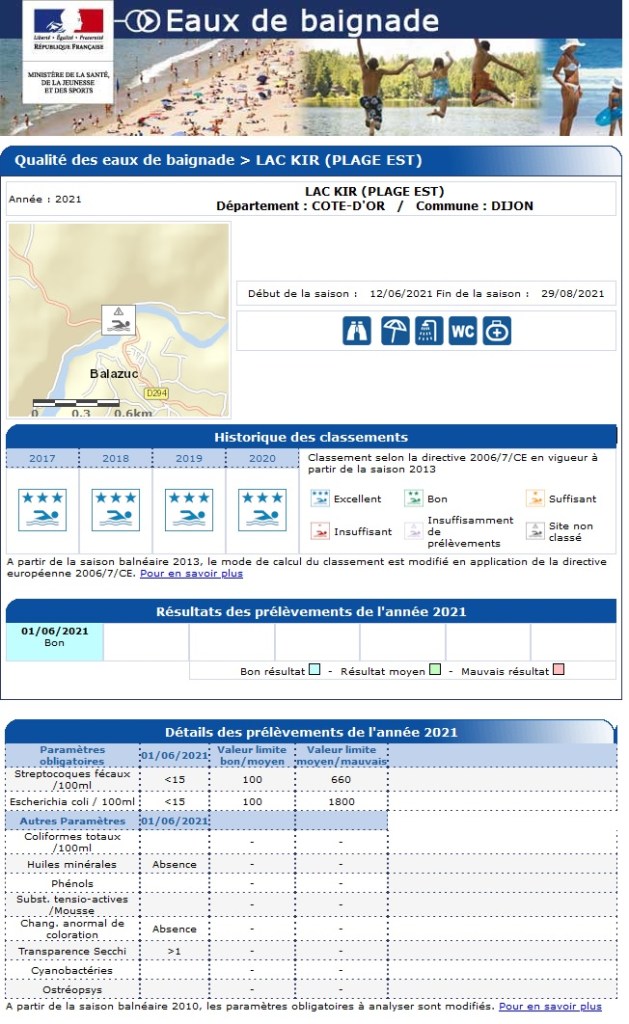Click the Balazuc location map
The height and width of the screenshot is (1024, 629).
pos(118,320)
